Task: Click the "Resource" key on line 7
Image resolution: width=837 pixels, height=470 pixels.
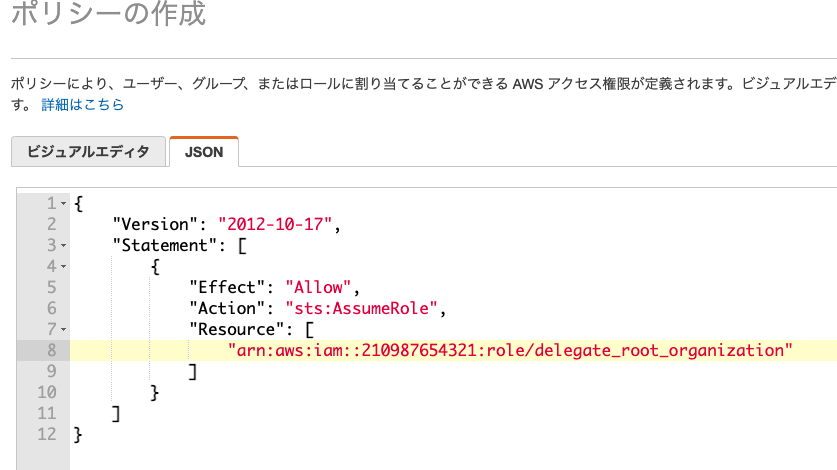Action: 236,330
